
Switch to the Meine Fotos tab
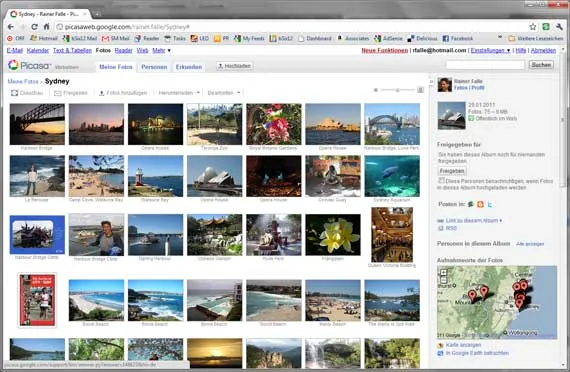pyautogui.click(x=116, y=67)
